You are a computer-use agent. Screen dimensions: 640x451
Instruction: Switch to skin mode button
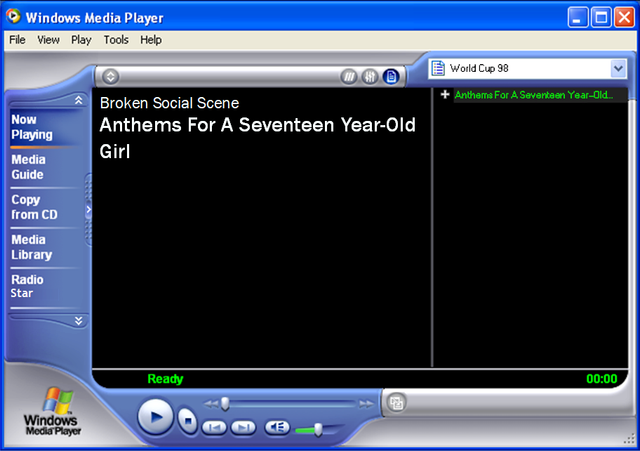pyautogui.click(x=396, y=403)
